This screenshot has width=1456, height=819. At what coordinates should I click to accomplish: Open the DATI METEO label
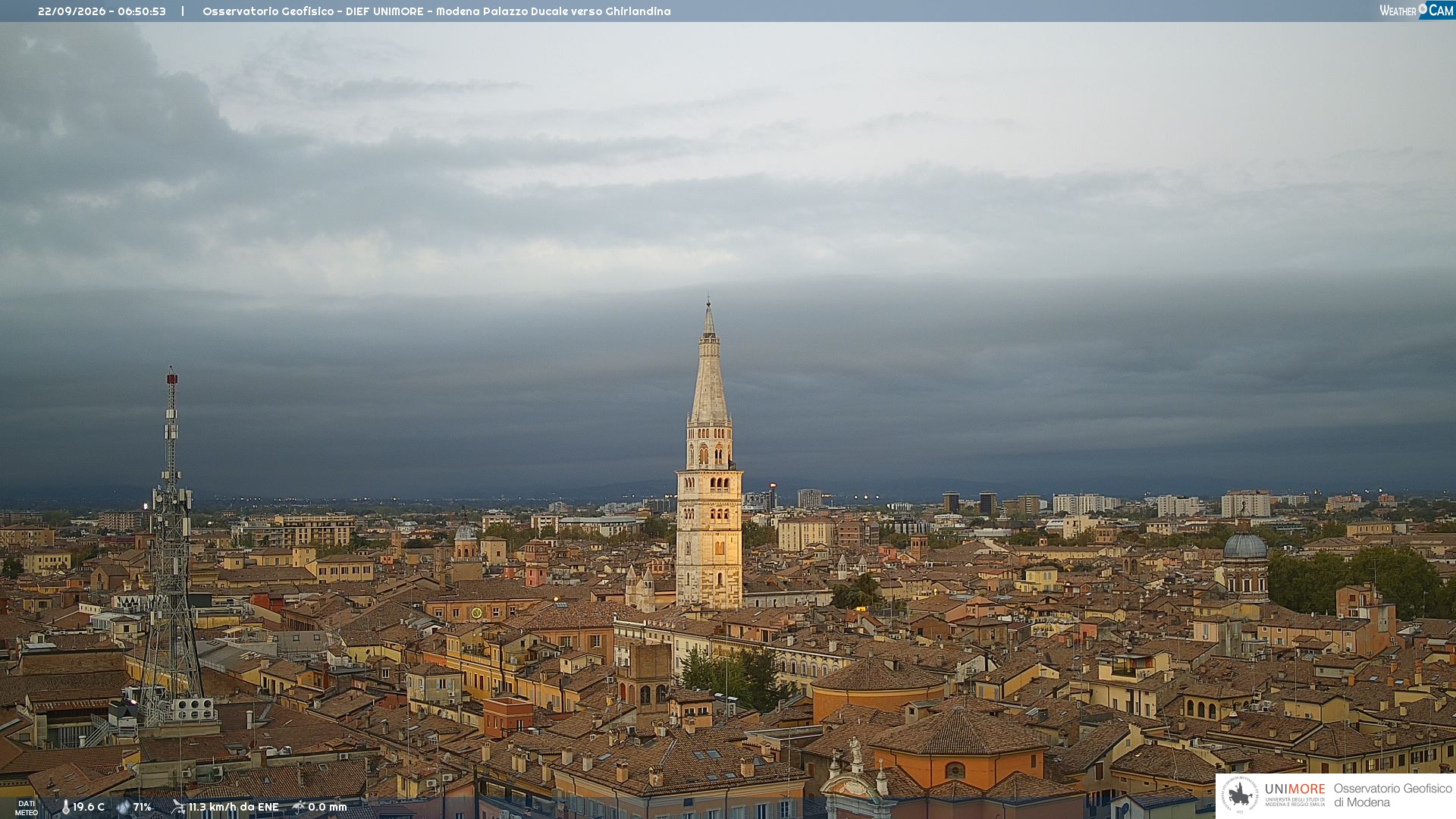pyautogui.click(x=27, y=808)
